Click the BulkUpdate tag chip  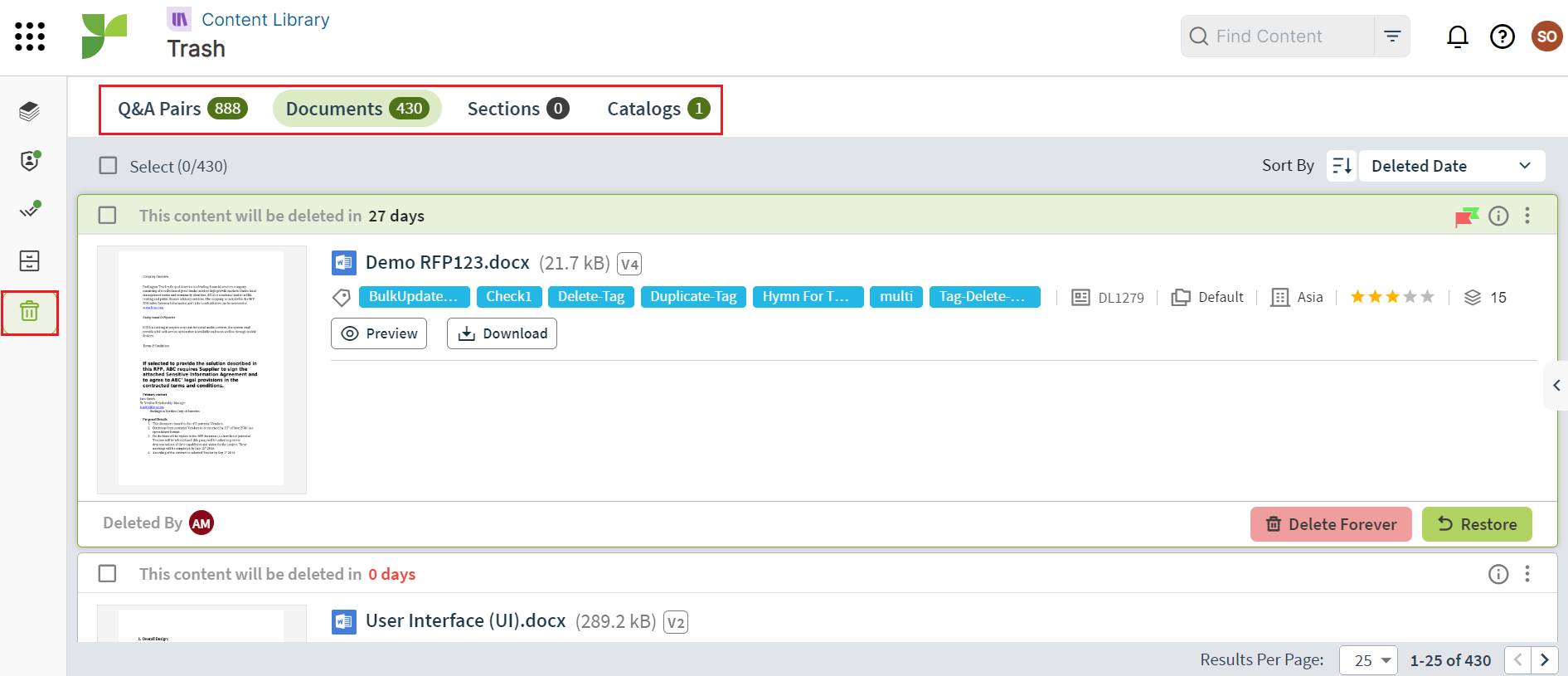click(x=414, y=297)
